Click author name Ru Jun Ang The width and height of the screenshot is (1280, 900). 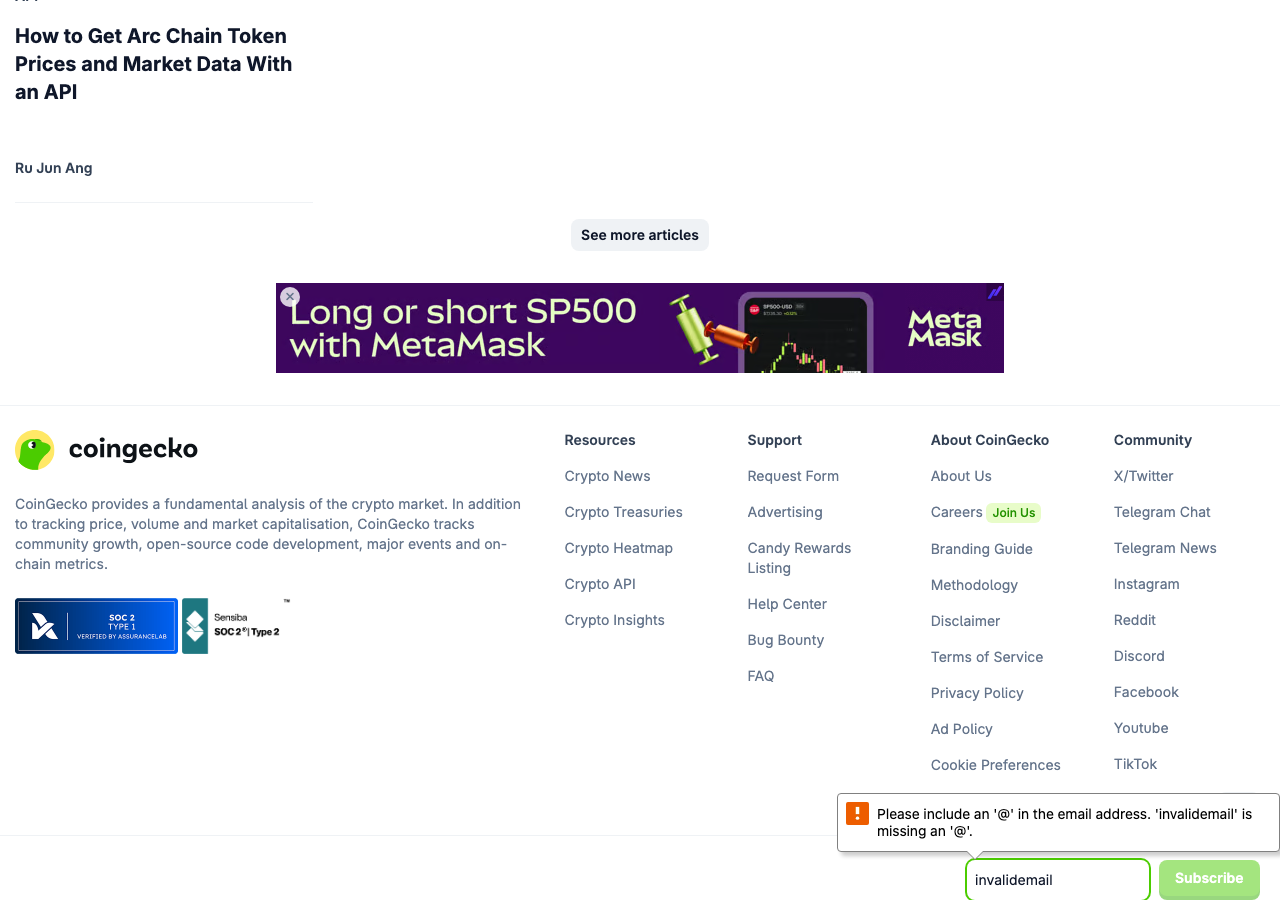(54, 168)
